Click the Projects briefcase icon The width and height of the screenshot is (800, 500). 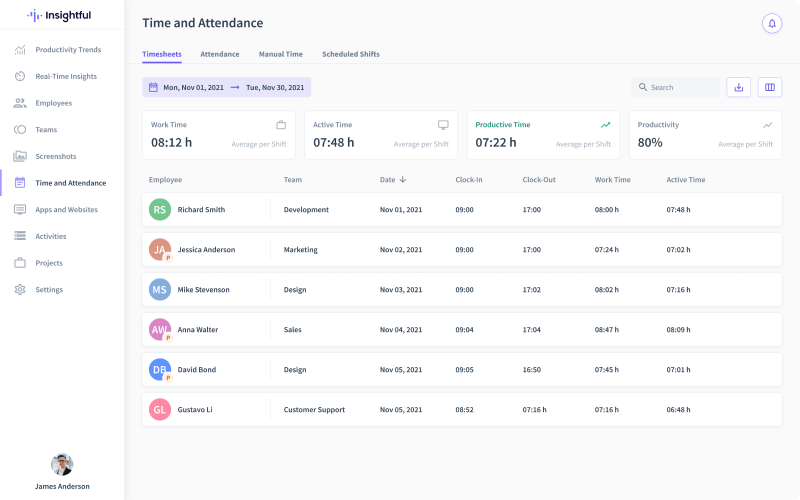click(20, 263)
